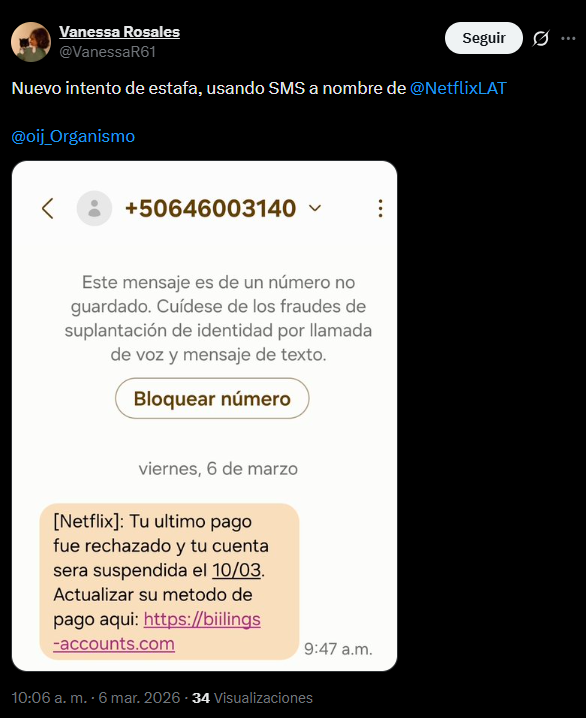The width and height of the screenshot is (586, 718).
Task: Open the vertical three-dot SMS menu
Action: coord(380,208)
